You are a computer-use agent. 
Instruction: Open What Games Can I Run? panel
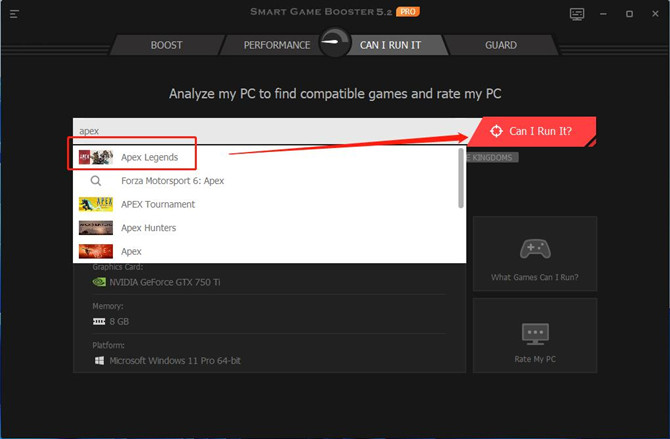tap(535, 253)
